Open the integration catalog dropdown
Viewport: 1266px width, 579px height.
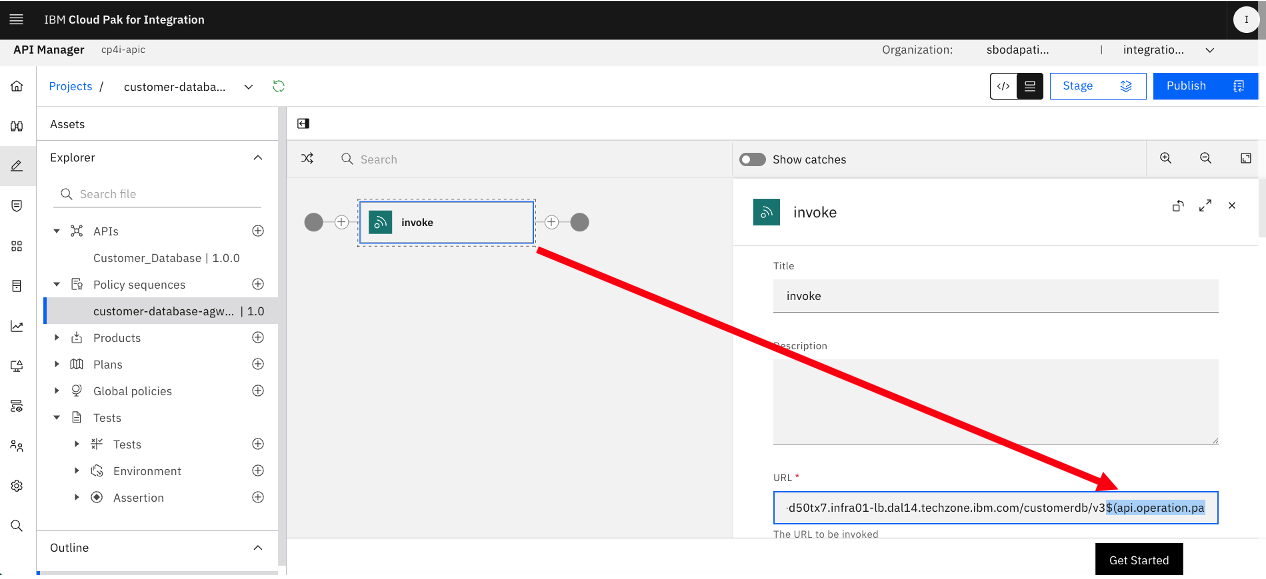click(1210, 50)
